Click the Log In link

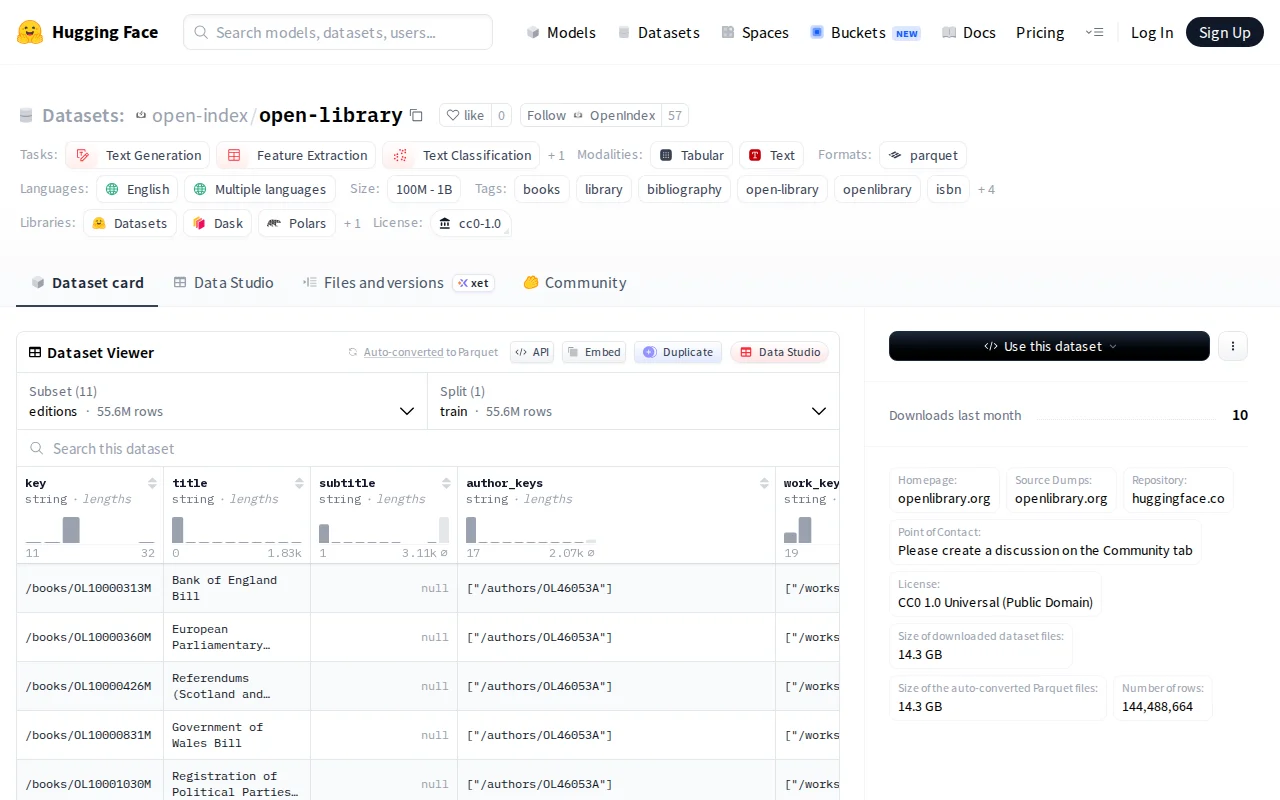[x=1152, y=32]
